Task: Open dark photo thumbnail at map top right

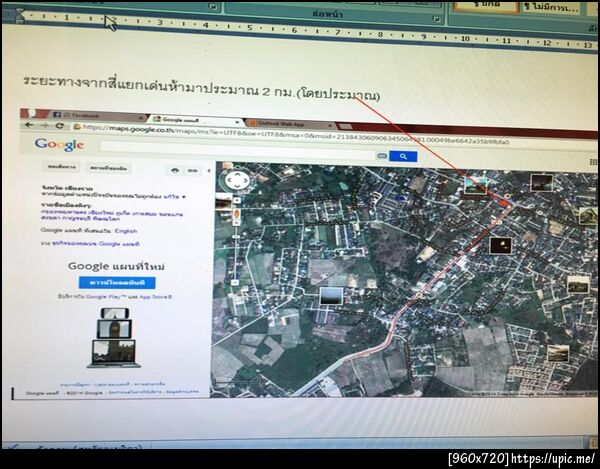Action: point(542,182)
